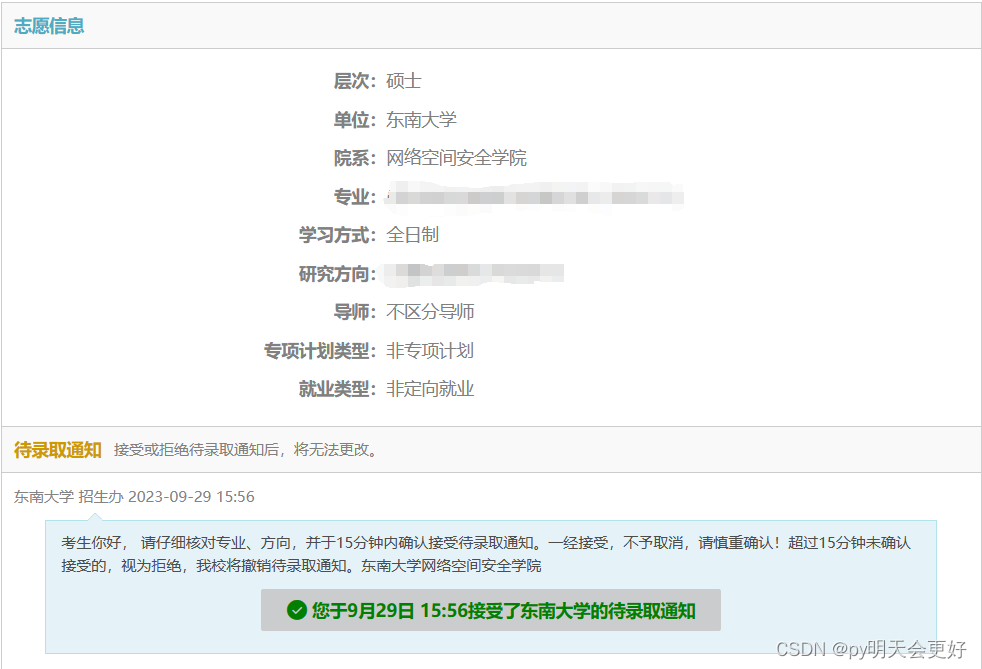
Task: Click the text 硕士 next to 层次
Action: coord(403,81)
